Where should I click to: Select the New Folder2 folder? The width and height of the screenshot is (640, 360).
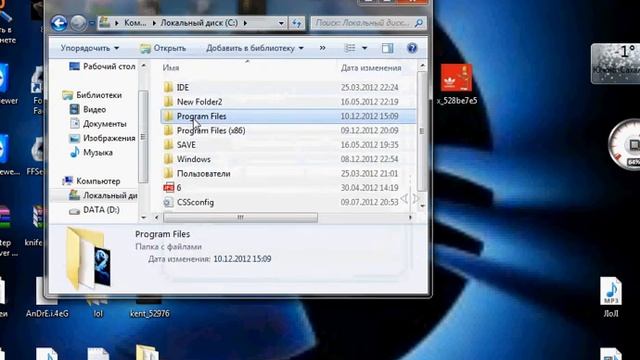(199, 102)
